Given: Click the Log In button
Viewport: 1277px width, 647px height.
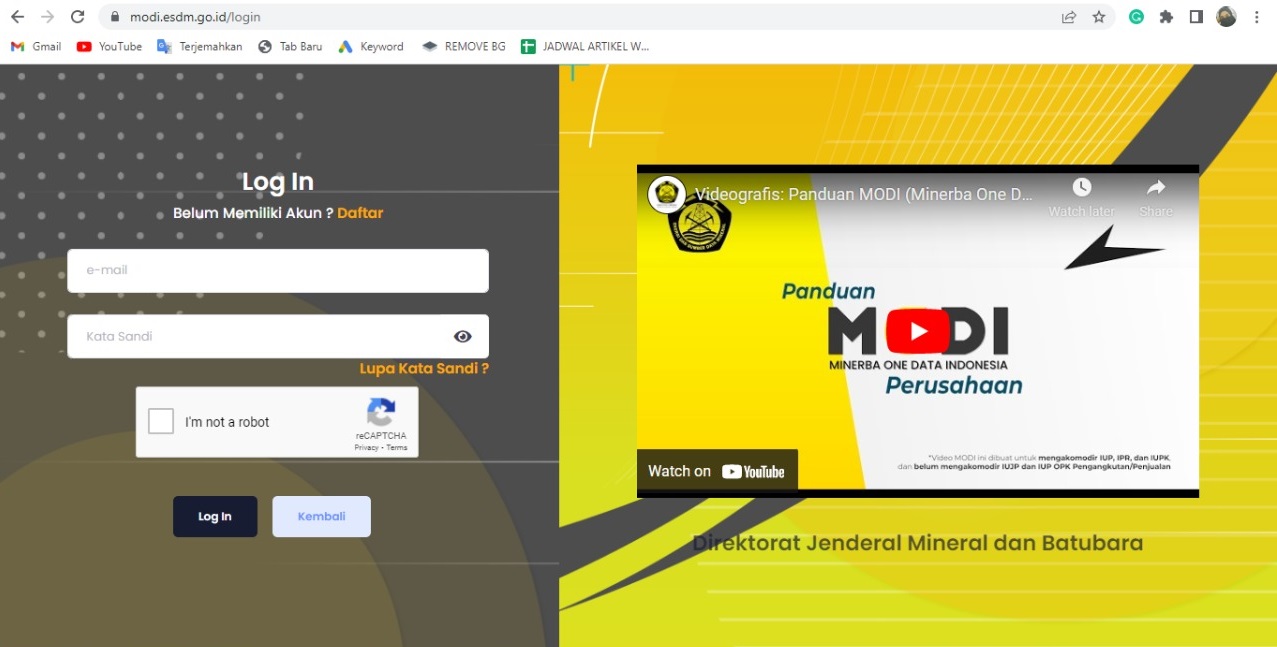Looking at the screenshot, I should [x=215, y=516].
